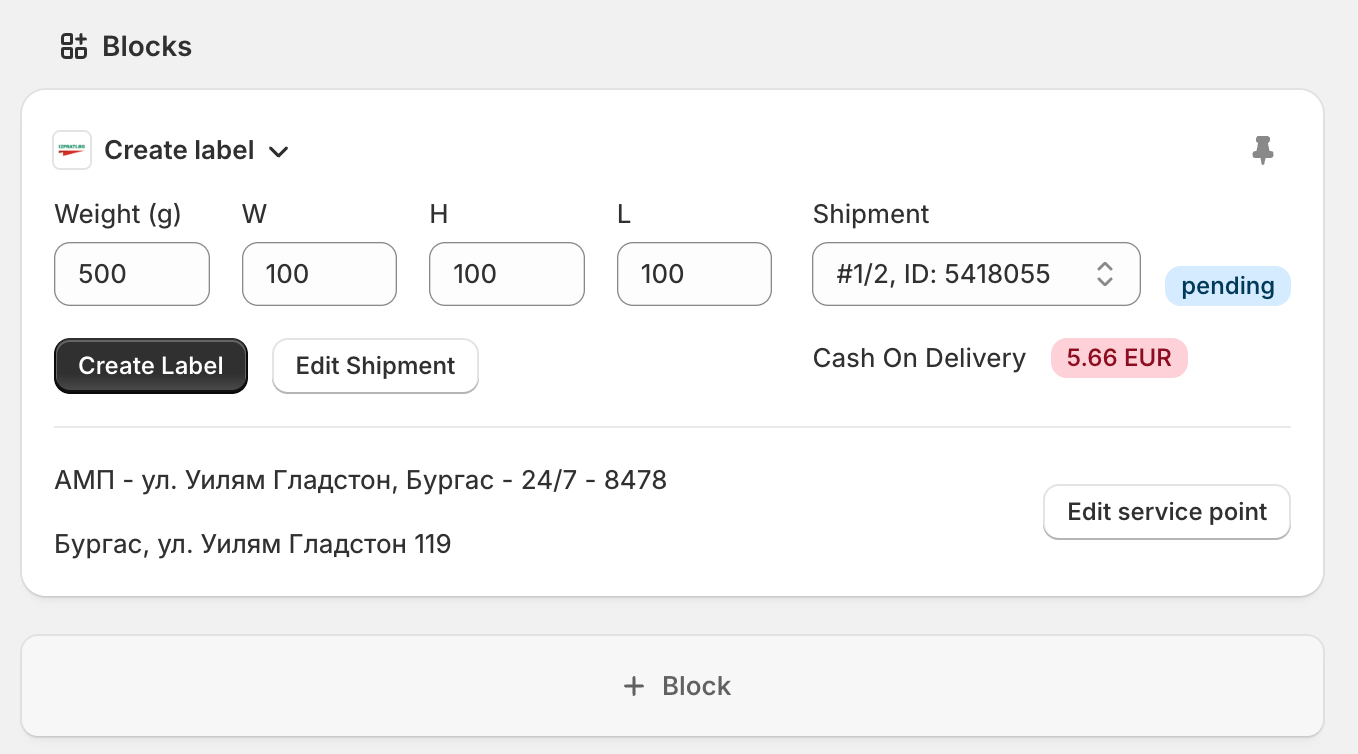Click Edit service point button
The height and width of the screenshot is (754, 1358).
1167,512
